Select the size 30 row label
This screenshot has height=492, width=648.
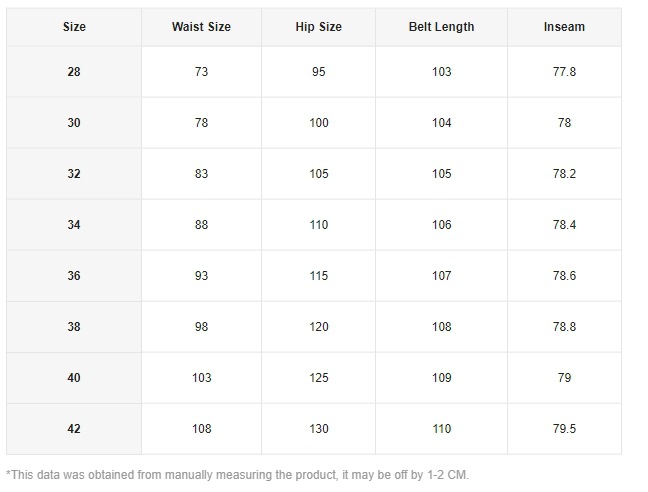pos(74,123)
